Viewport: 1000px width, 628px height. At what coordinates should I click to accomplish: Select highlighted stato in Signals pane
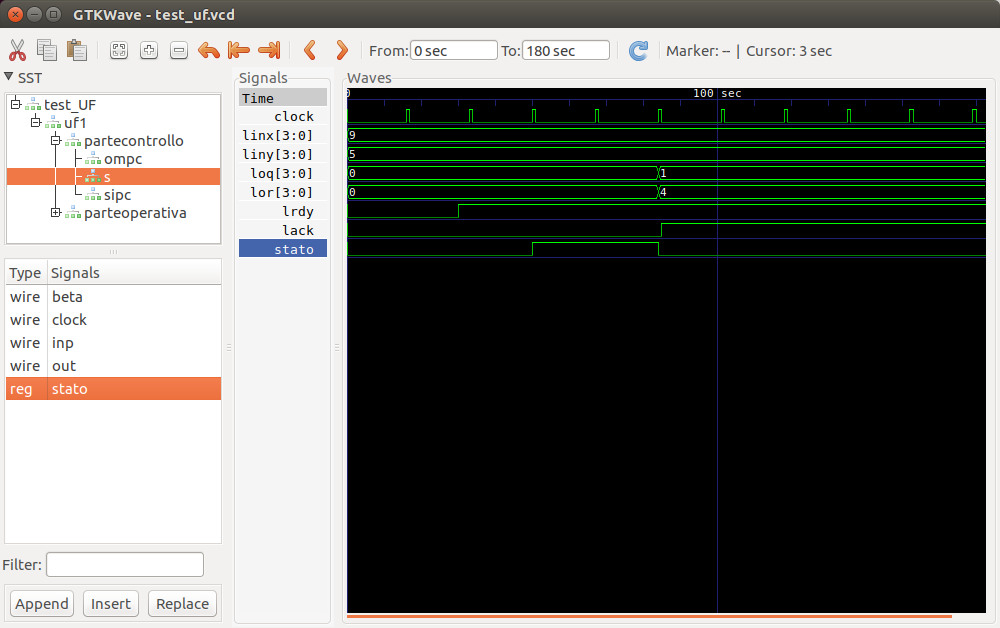(283, 249)
